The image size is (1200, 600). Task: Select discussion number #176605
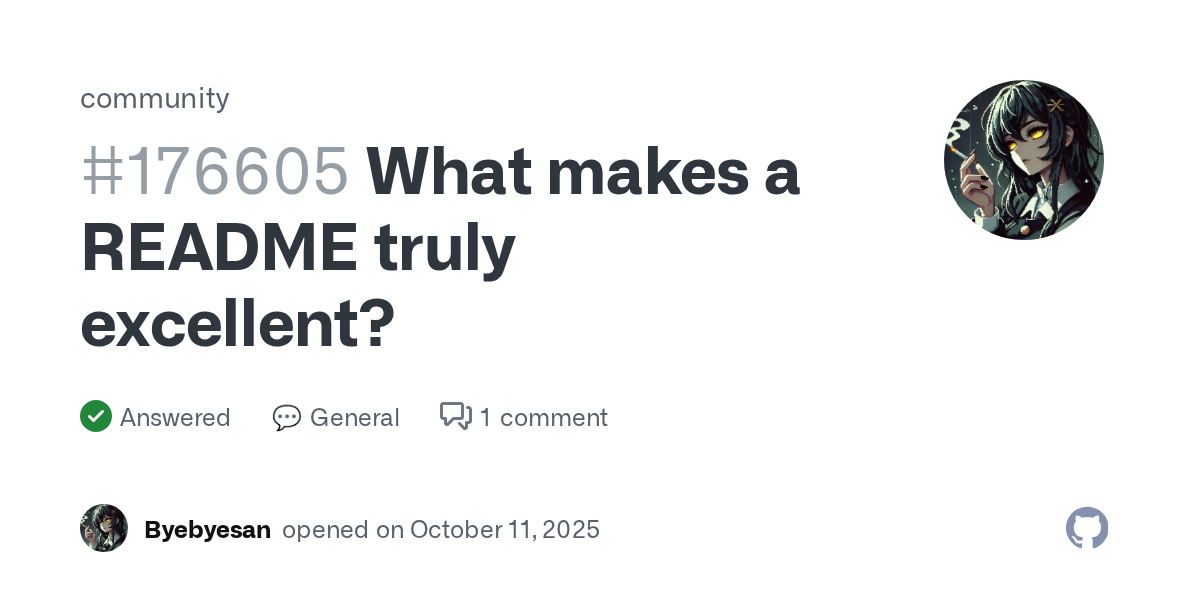(x=215, y=172)
